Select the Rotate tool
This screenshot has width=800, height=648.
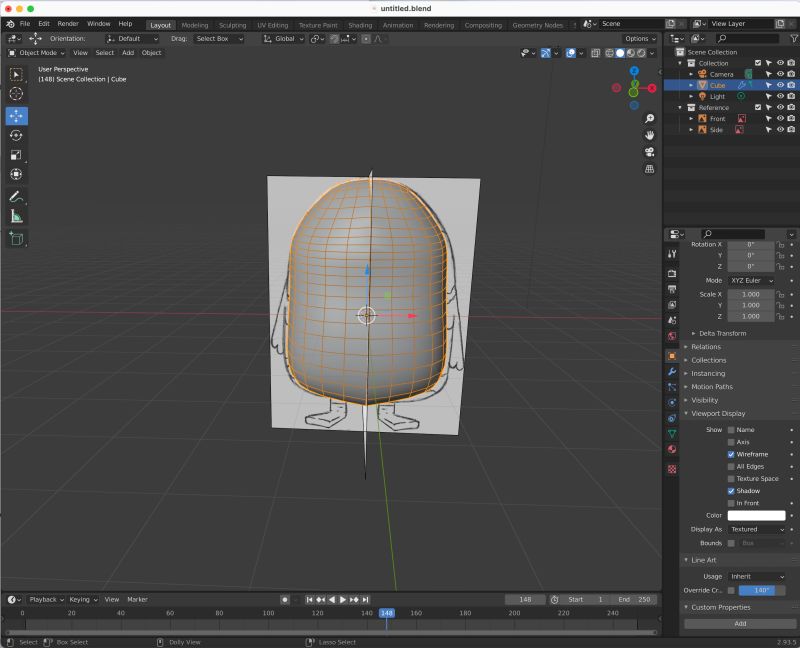pos(15,134)
